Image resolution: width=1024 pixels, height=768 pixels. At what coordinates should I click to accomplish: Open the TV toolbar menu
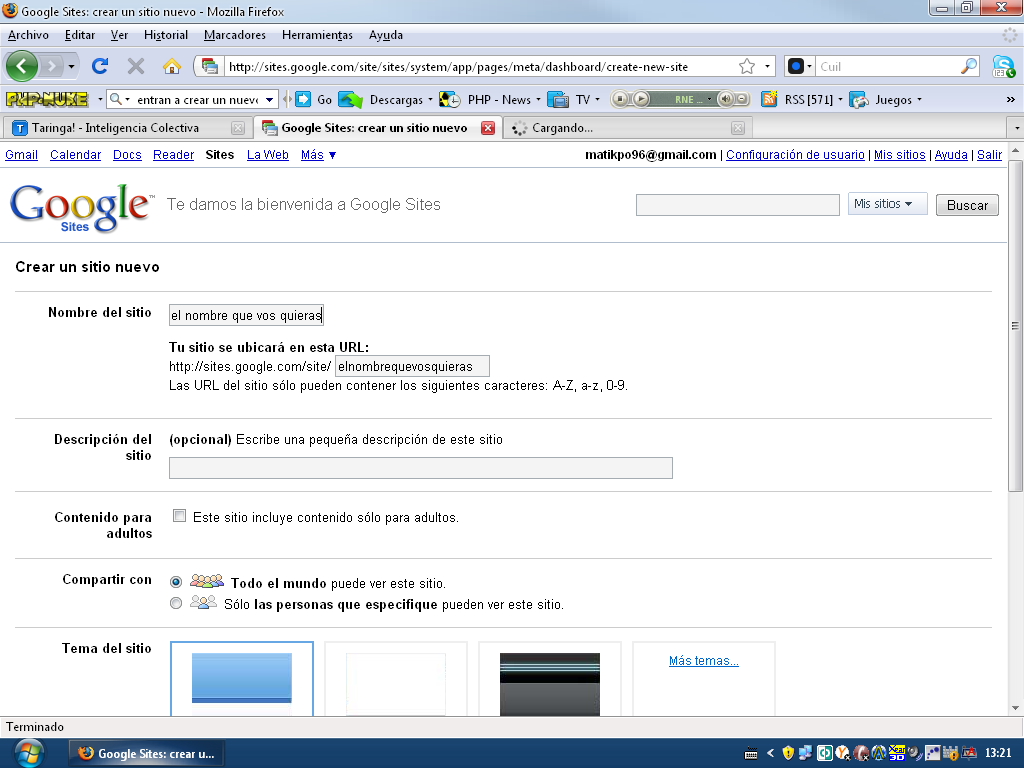click(573, 99)
